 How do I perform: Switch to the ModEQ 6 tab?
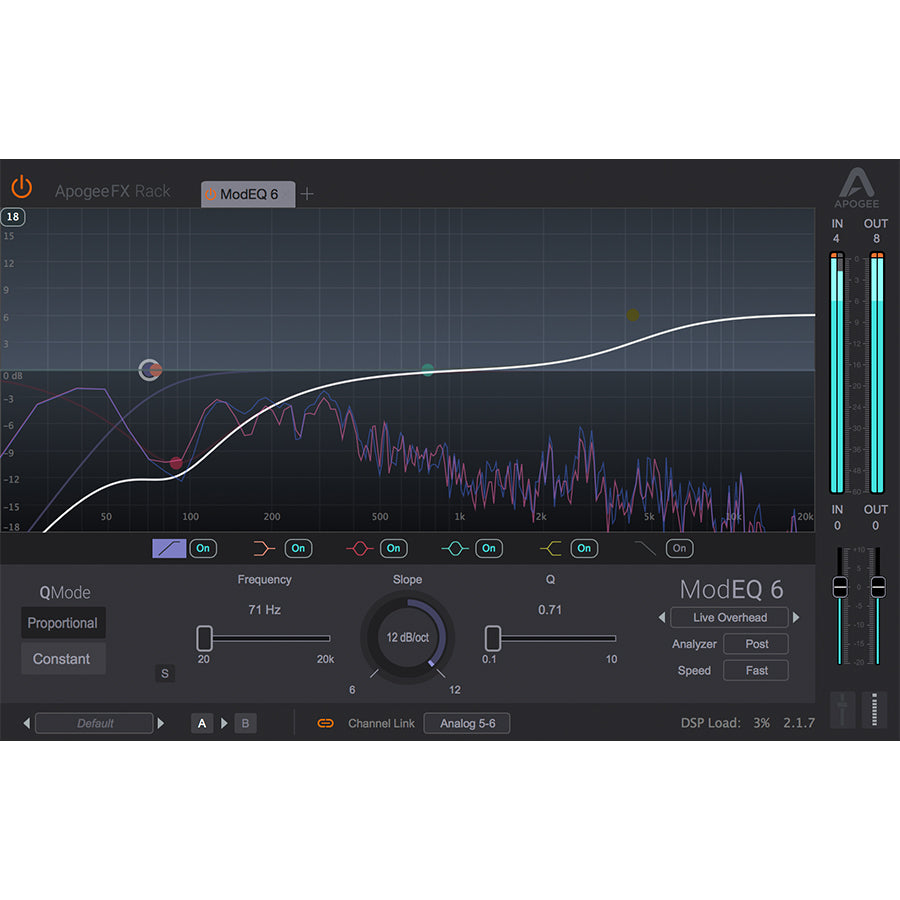pyautogui.click(x=248, y=194)
